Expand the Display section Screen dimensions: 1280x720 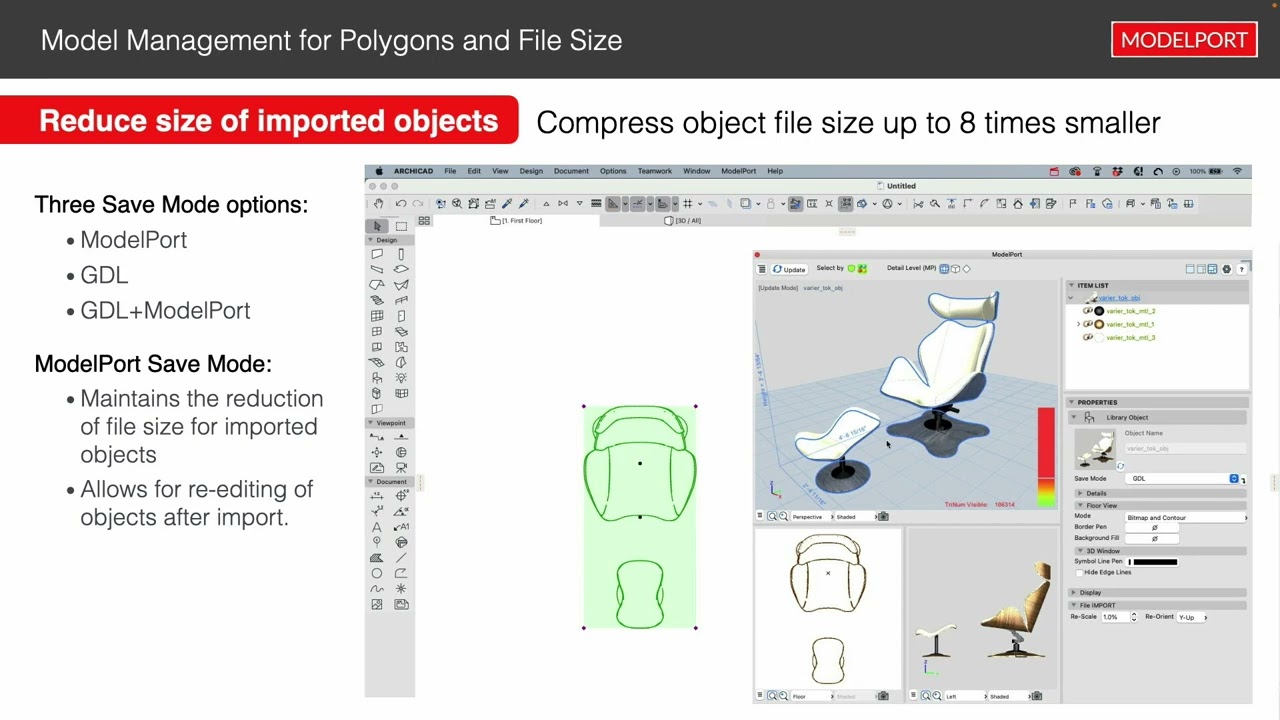[x=1073, y=592]
